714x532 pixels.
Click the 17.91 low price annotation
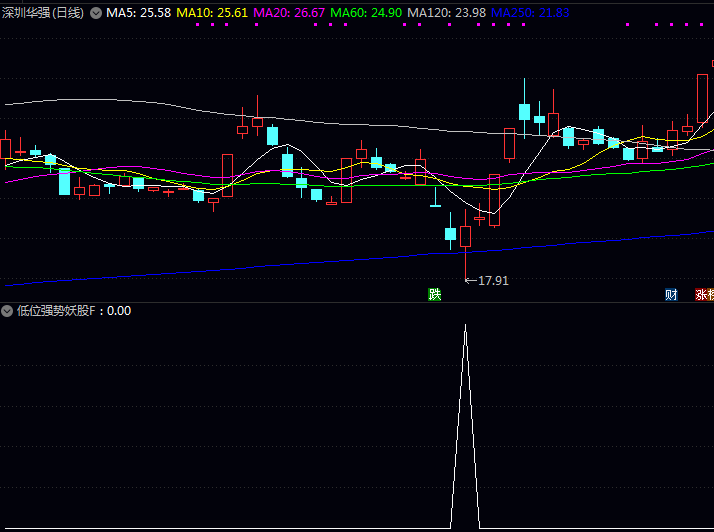pos(493,281)
